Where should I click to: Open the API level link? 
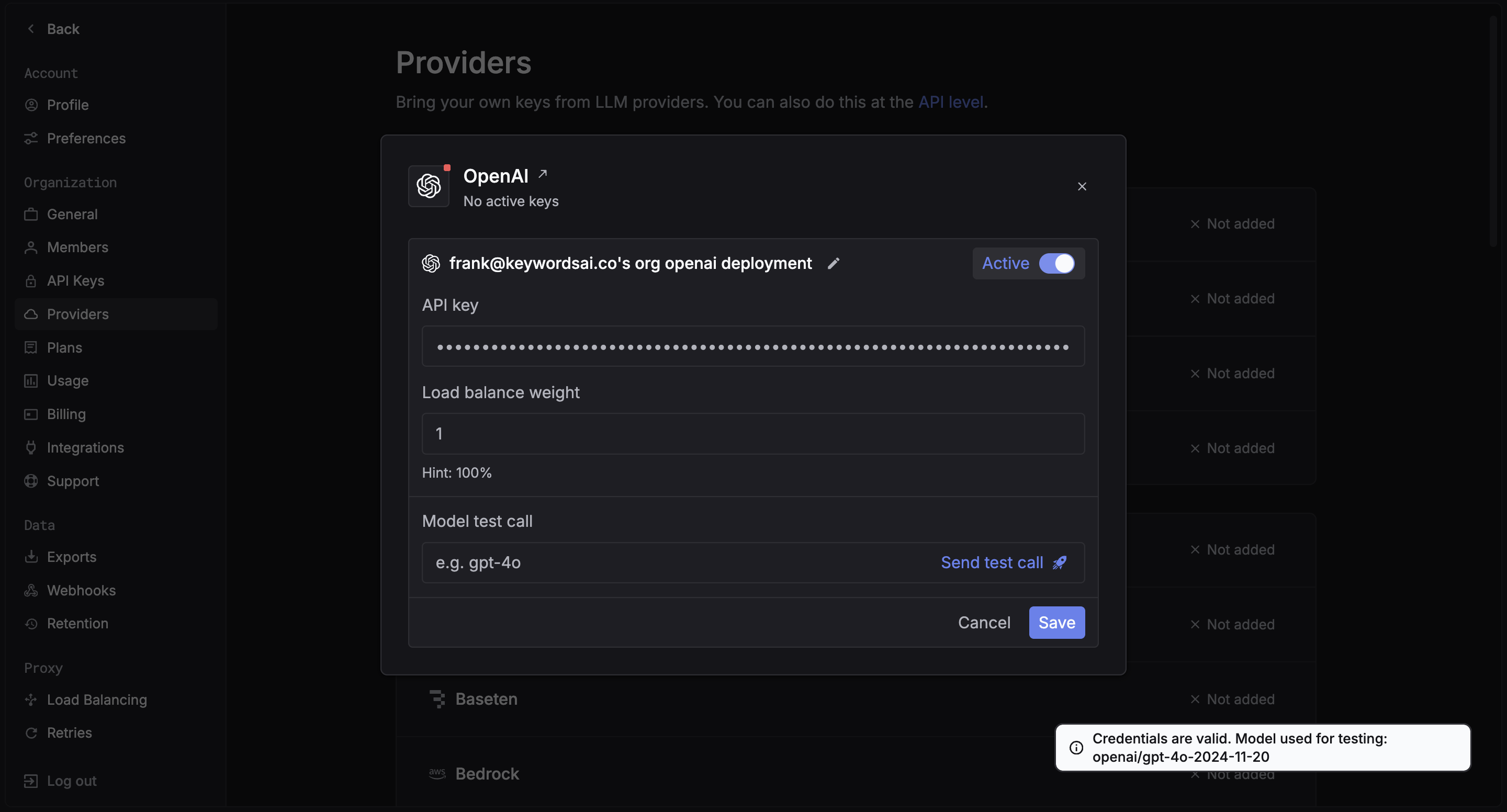coord(950,102)
